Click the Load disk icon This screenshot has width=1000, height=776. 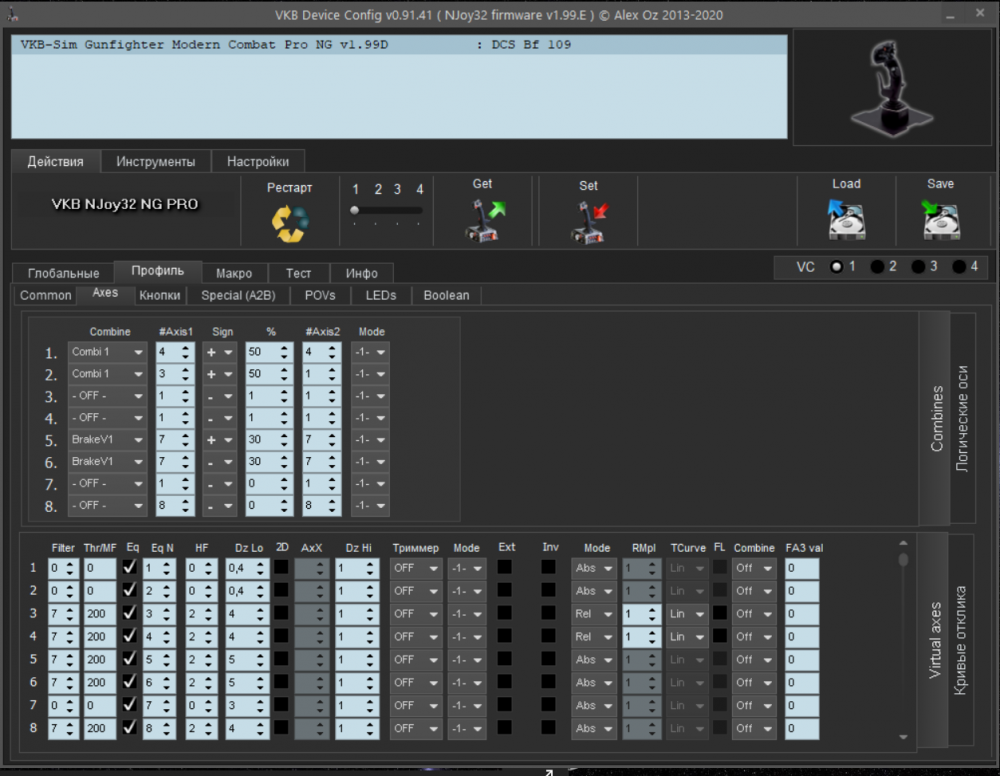(x=845, y=220)
